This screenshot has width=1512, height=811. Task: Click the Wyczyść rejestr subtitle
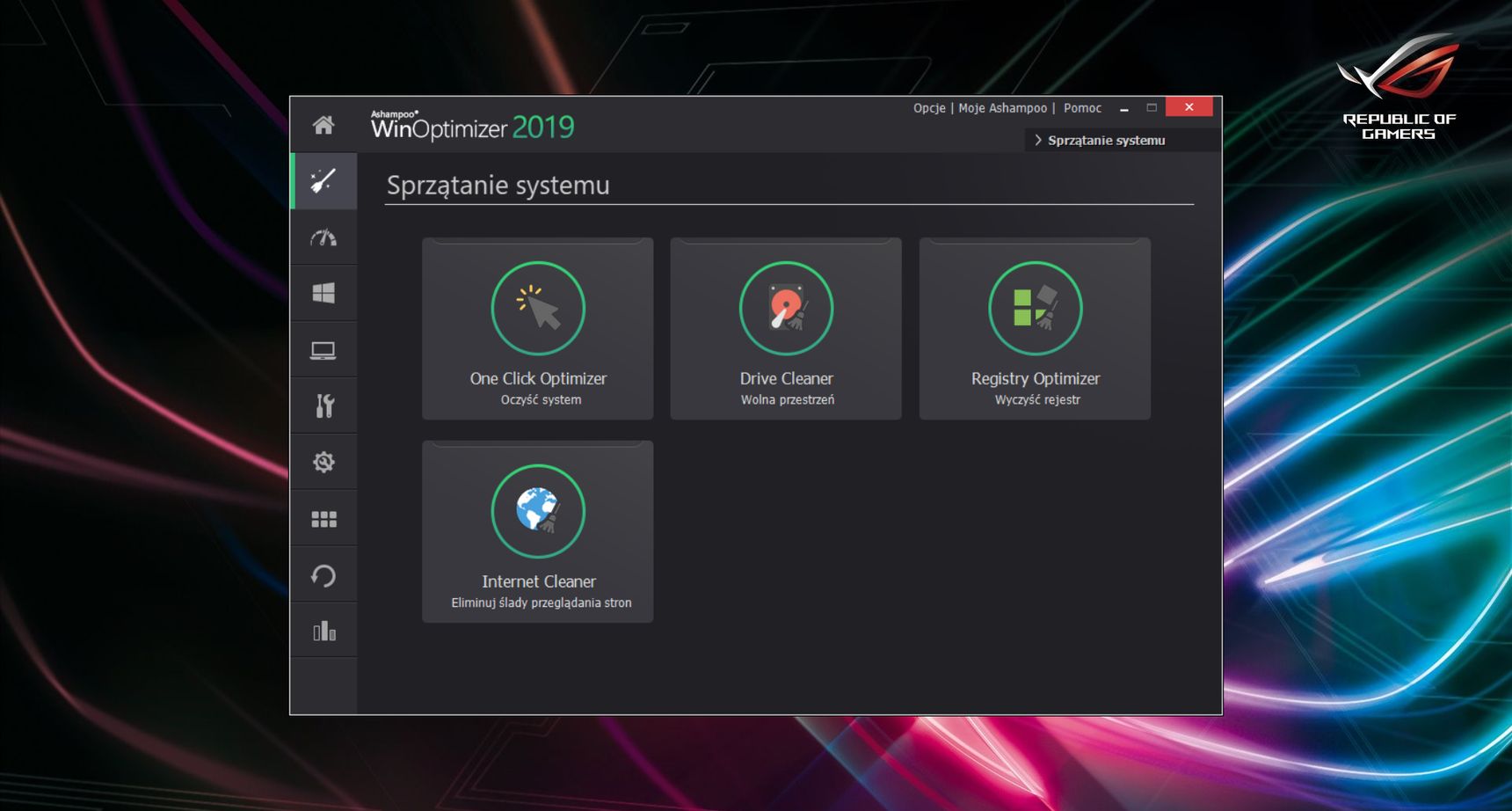coord(1037,399)
